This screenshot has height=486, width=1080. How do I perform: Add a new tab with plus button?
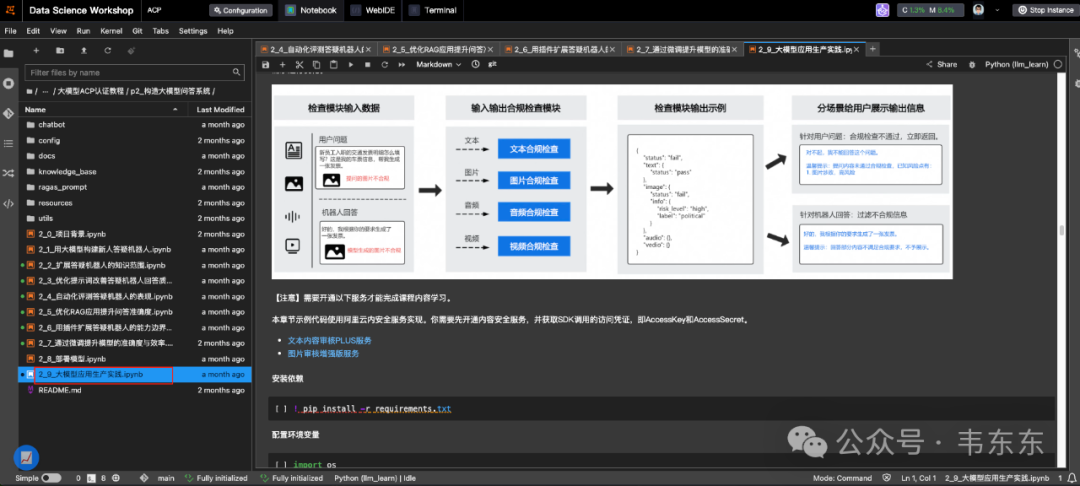click(872, 50)
